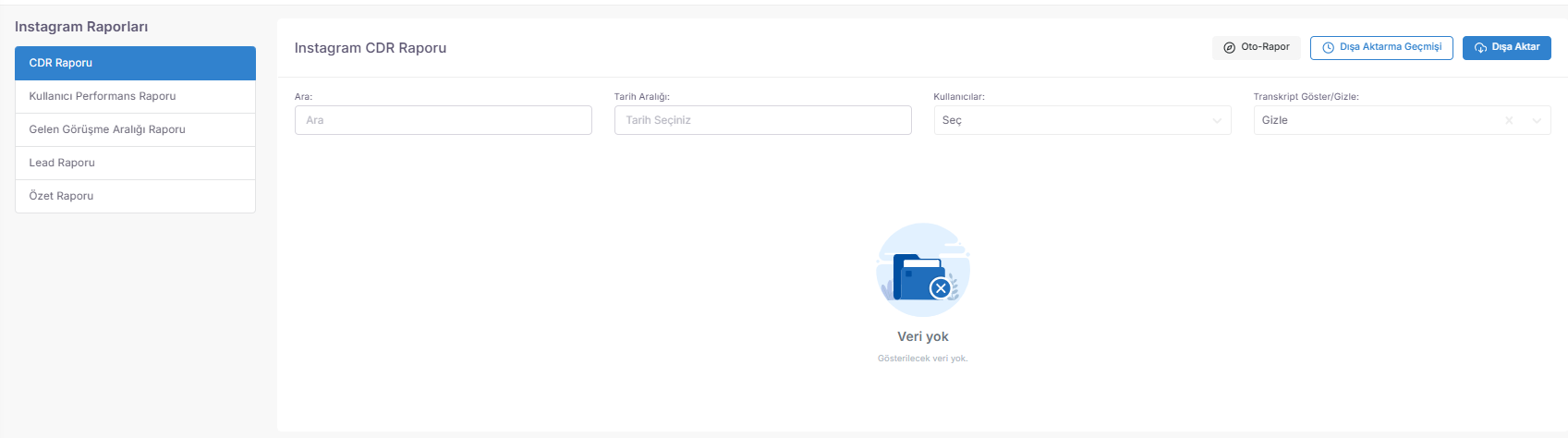
Task: Open the Transkript Gizle dropdown
Action: 1403,120
